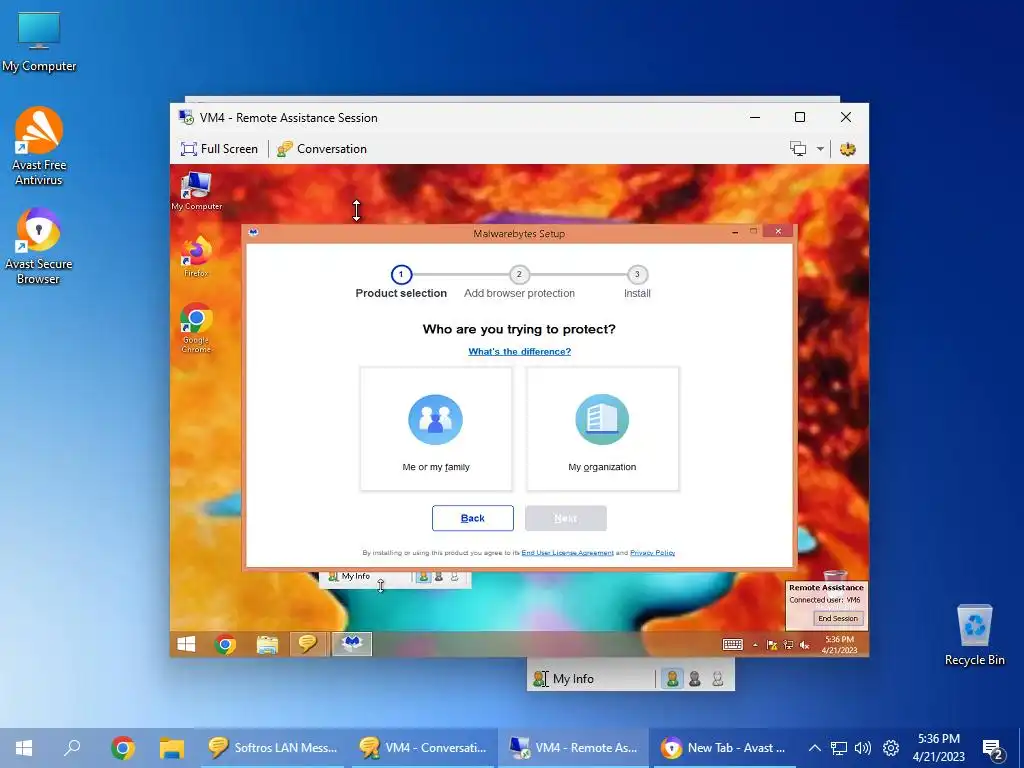Click step 2 Add browser protection circle
The image size is (1024, 768).
(x=519, y=274)
